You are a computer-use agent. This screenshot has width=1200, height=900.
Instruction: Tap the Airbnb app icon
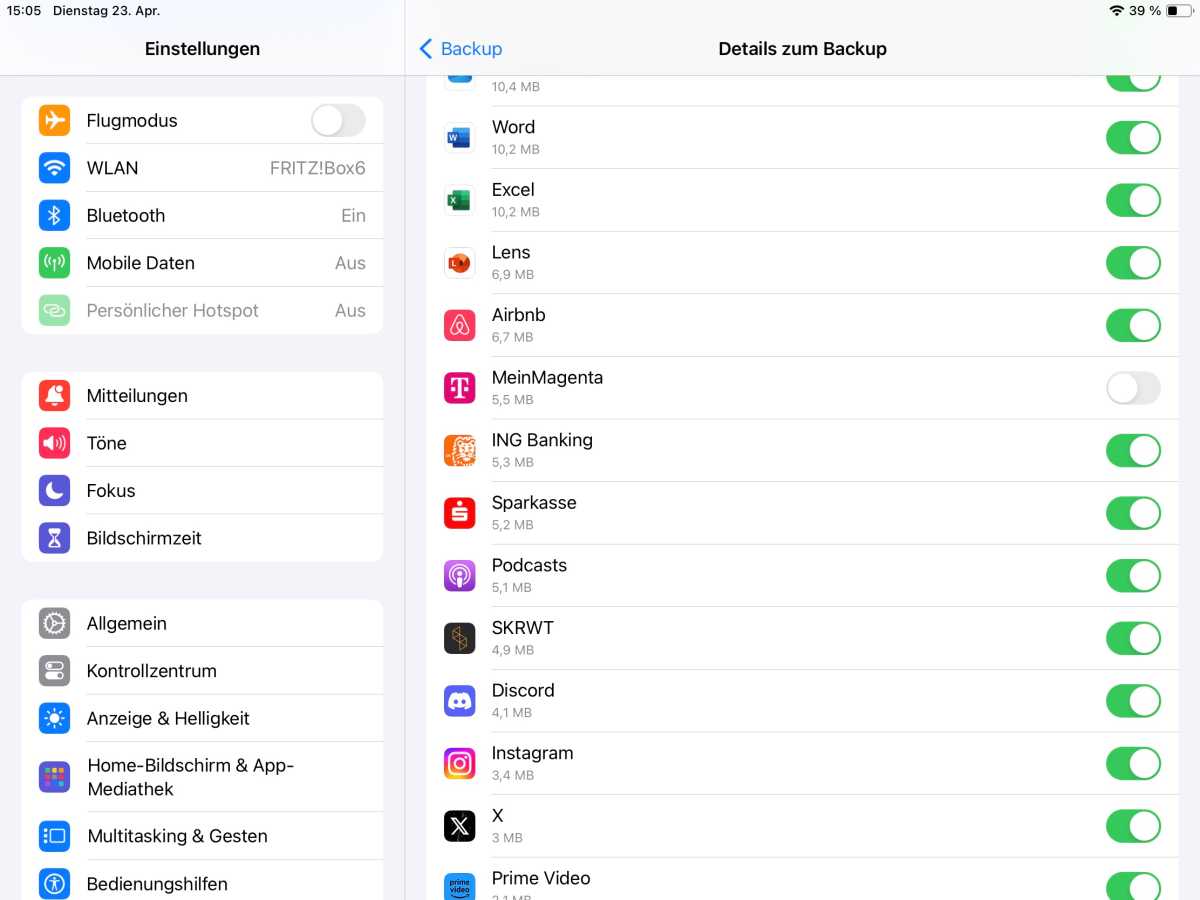[x=459, y=325]
